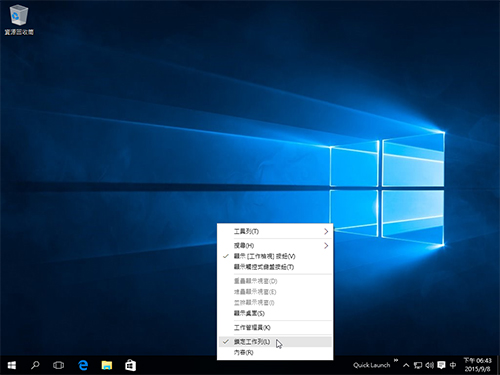
Task: Open 內容(R) properties entry
Action: coord(275,352)
